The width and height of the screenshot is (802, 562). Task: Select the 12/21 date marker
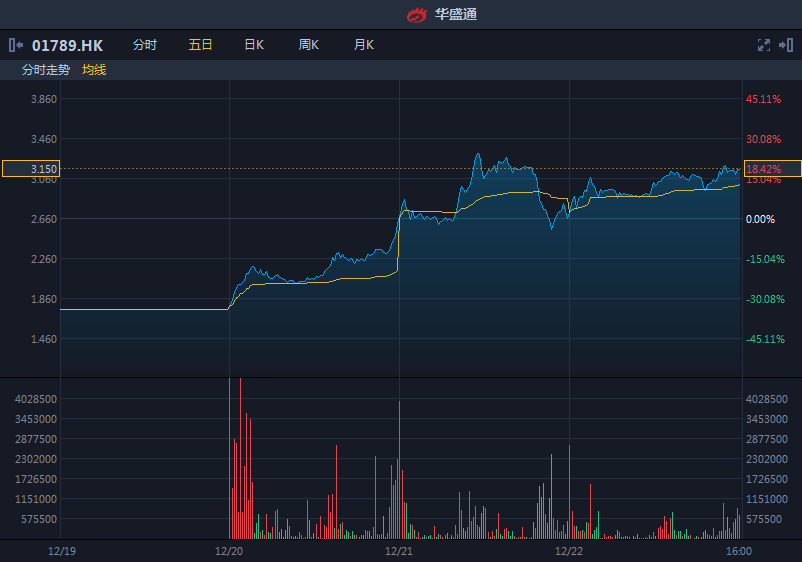(399, 550)
